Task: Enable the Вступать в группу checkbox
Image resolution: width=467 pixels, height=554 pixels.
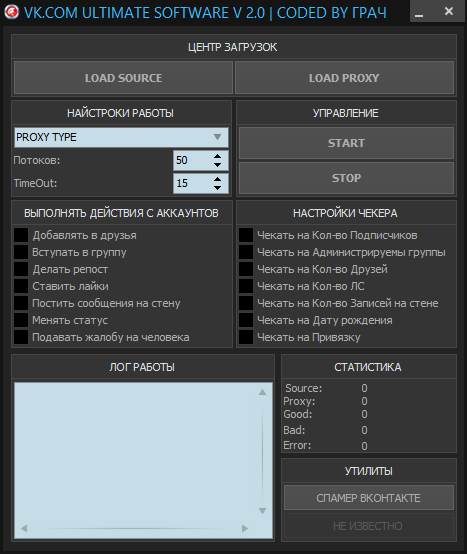Action: (21, 252)
